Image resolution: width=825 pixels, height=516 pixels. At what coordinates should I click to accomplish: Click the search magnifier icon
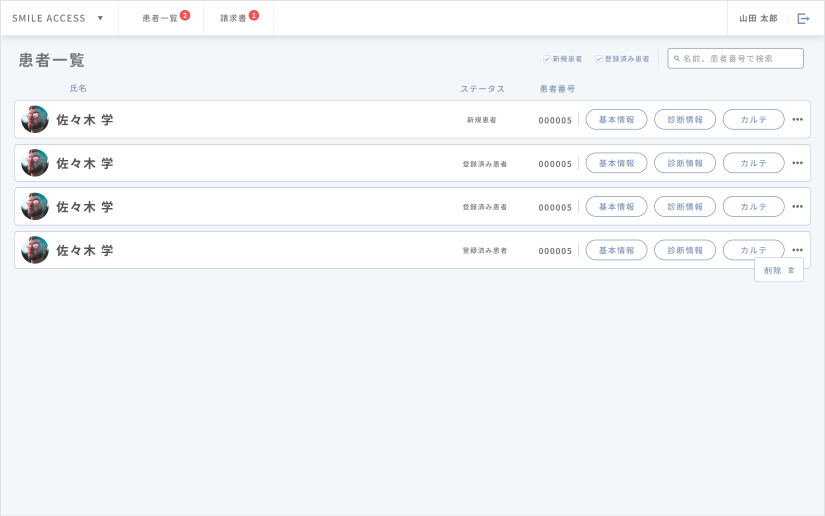pyautogui.click(x=676, y=59)
